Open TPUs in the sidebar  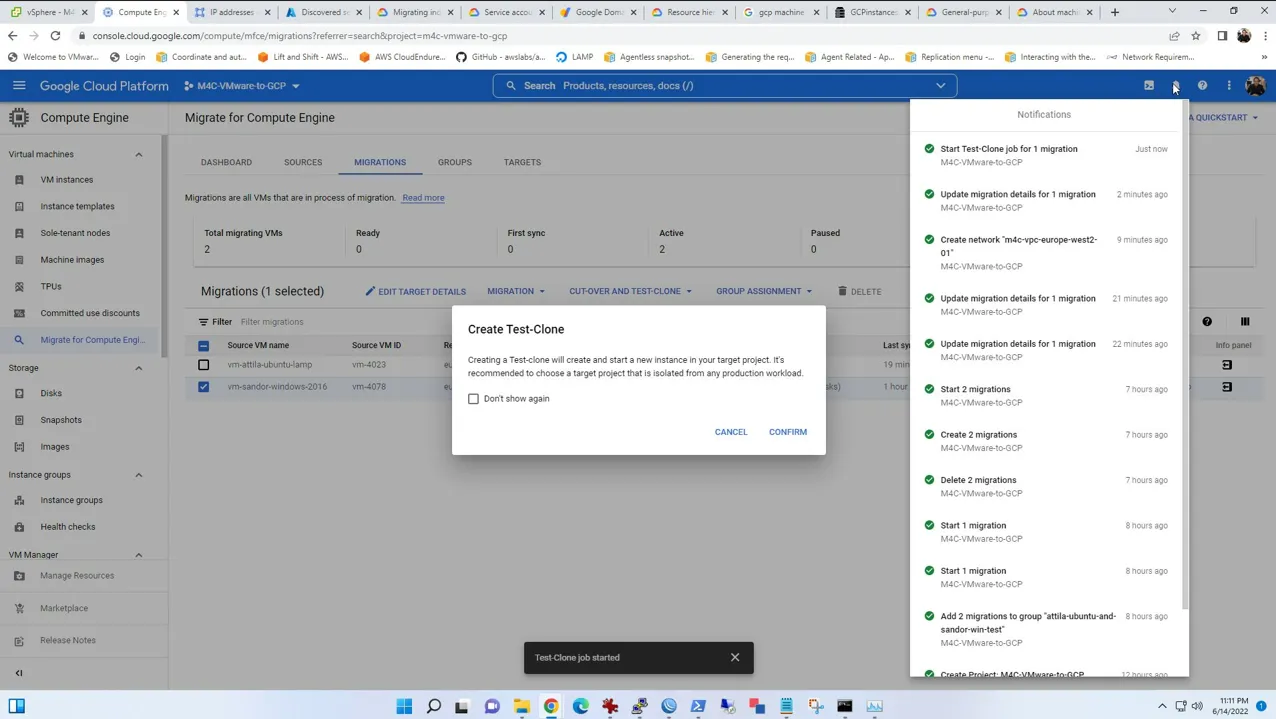pyautogui.click(x=51, y=287)
